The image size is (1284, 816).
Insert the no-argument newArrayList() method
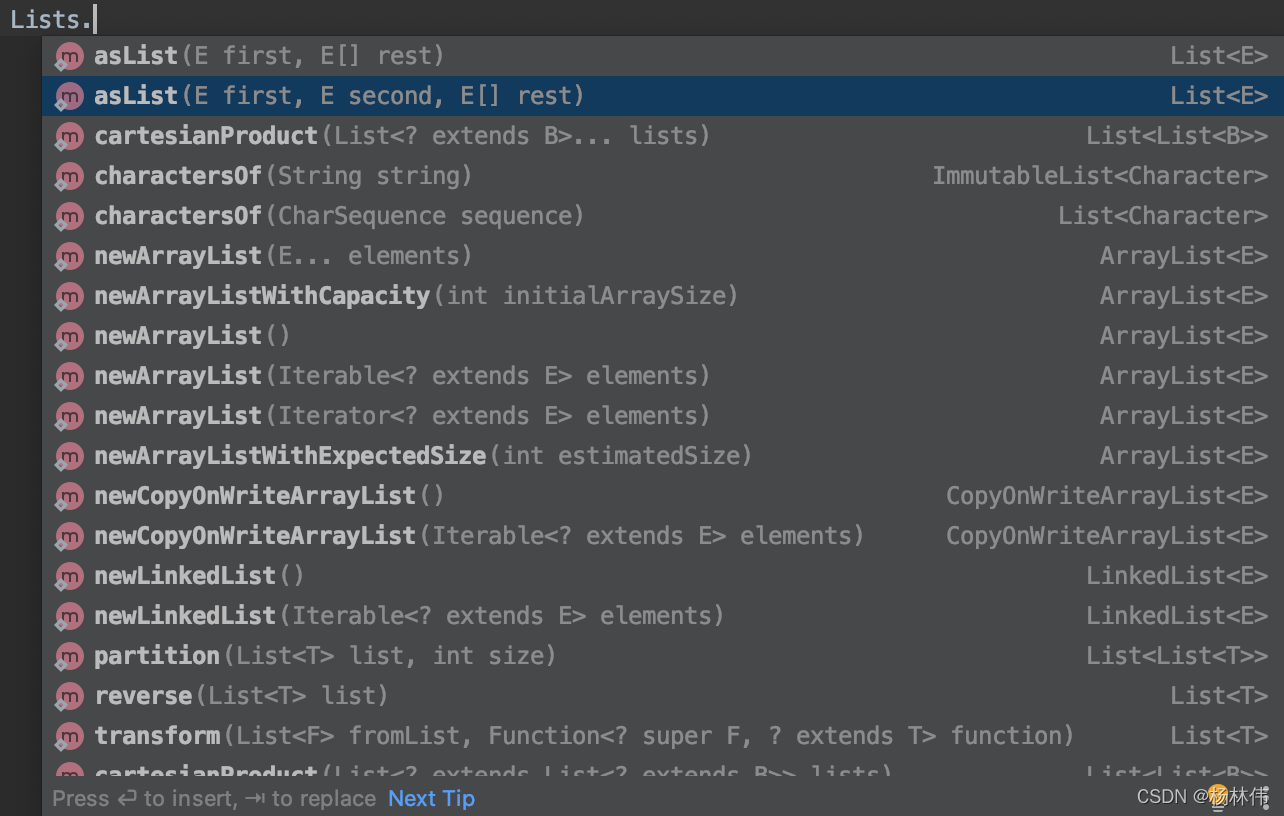(x=663, y=336)
